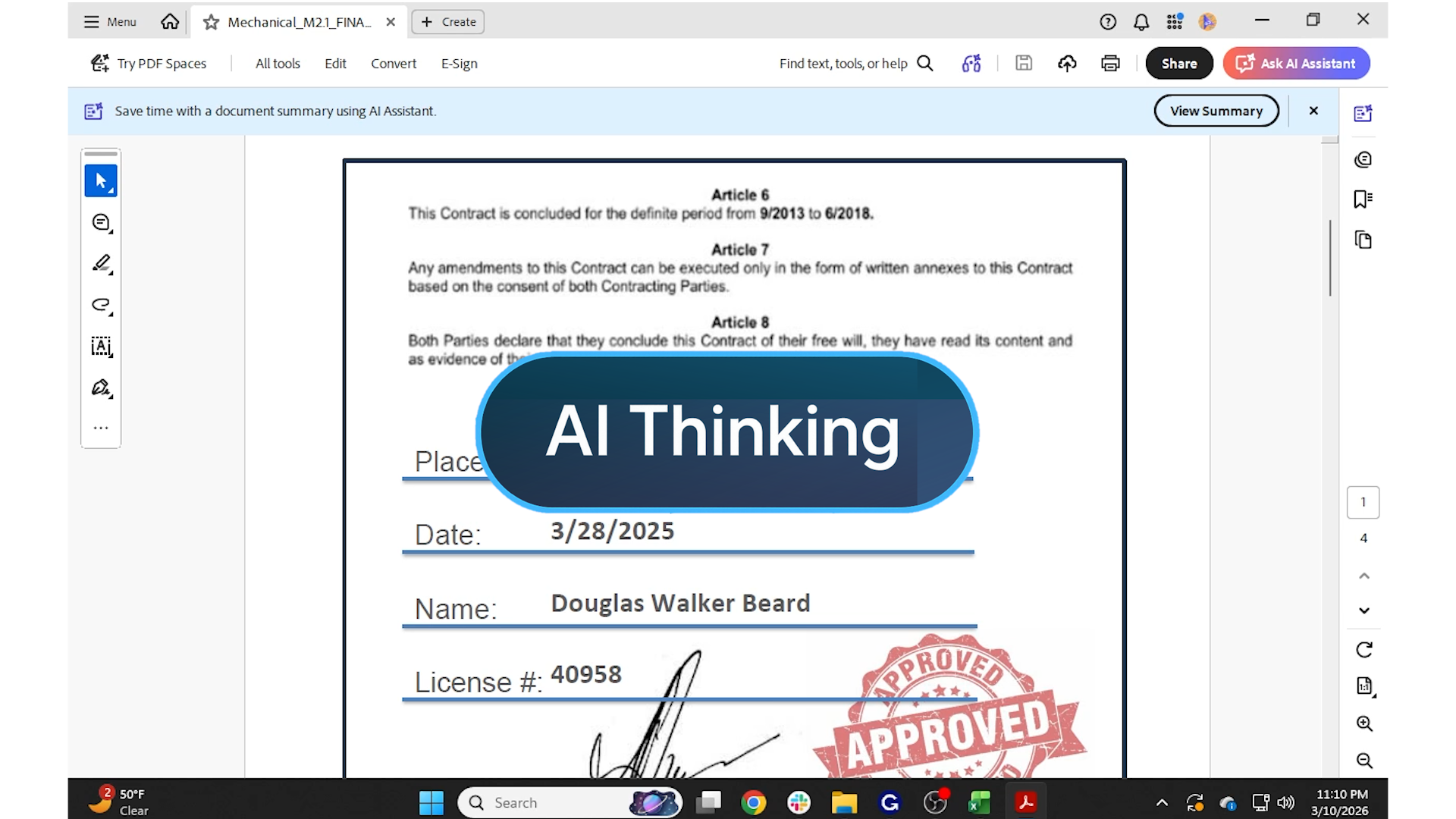Star the Mechanical_M2.1_FINA document tab
The image size is (1456, 819).
(212, 23)
